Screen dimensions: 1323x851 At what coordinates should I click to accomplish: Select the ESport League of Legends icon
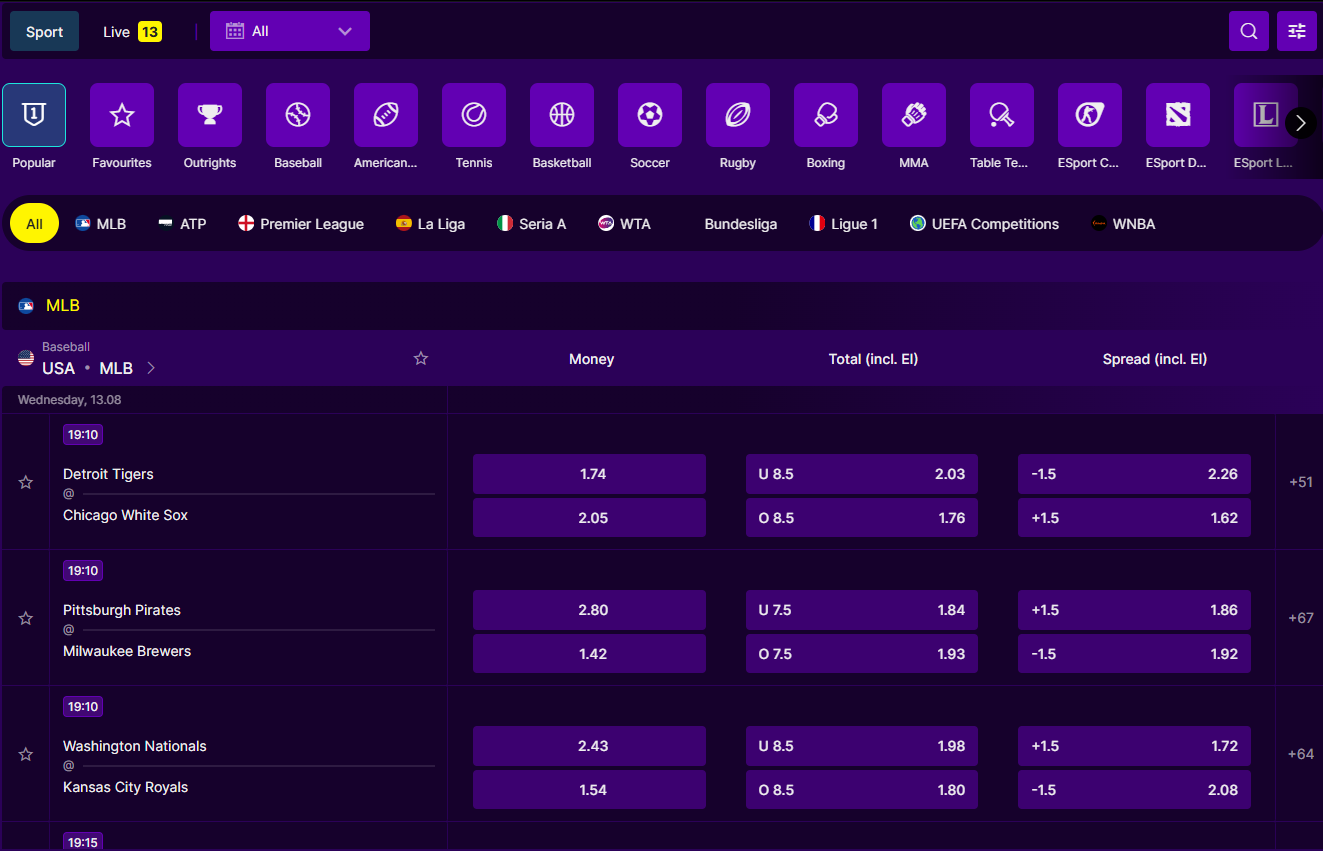click(1266, 115)
